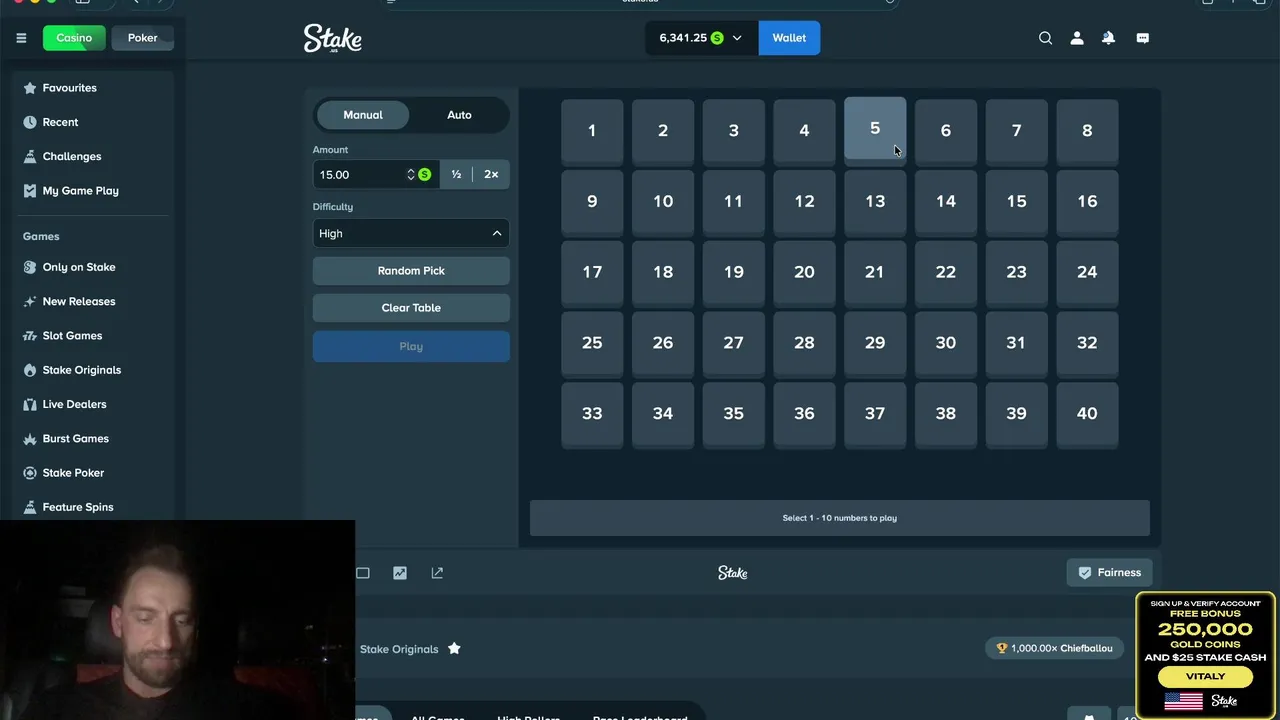Image resolution: width=1280 pixels, height=720 pixels.
Task: Click the New Releases sparkle icon
Action: point(30,301)
